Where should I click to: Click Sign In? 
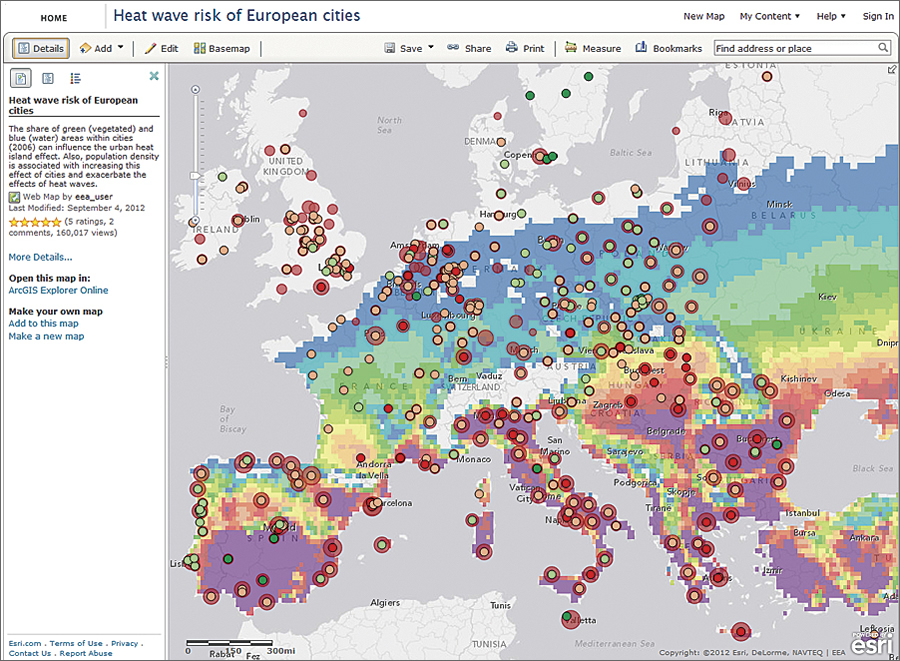click(x=878, y=16)
